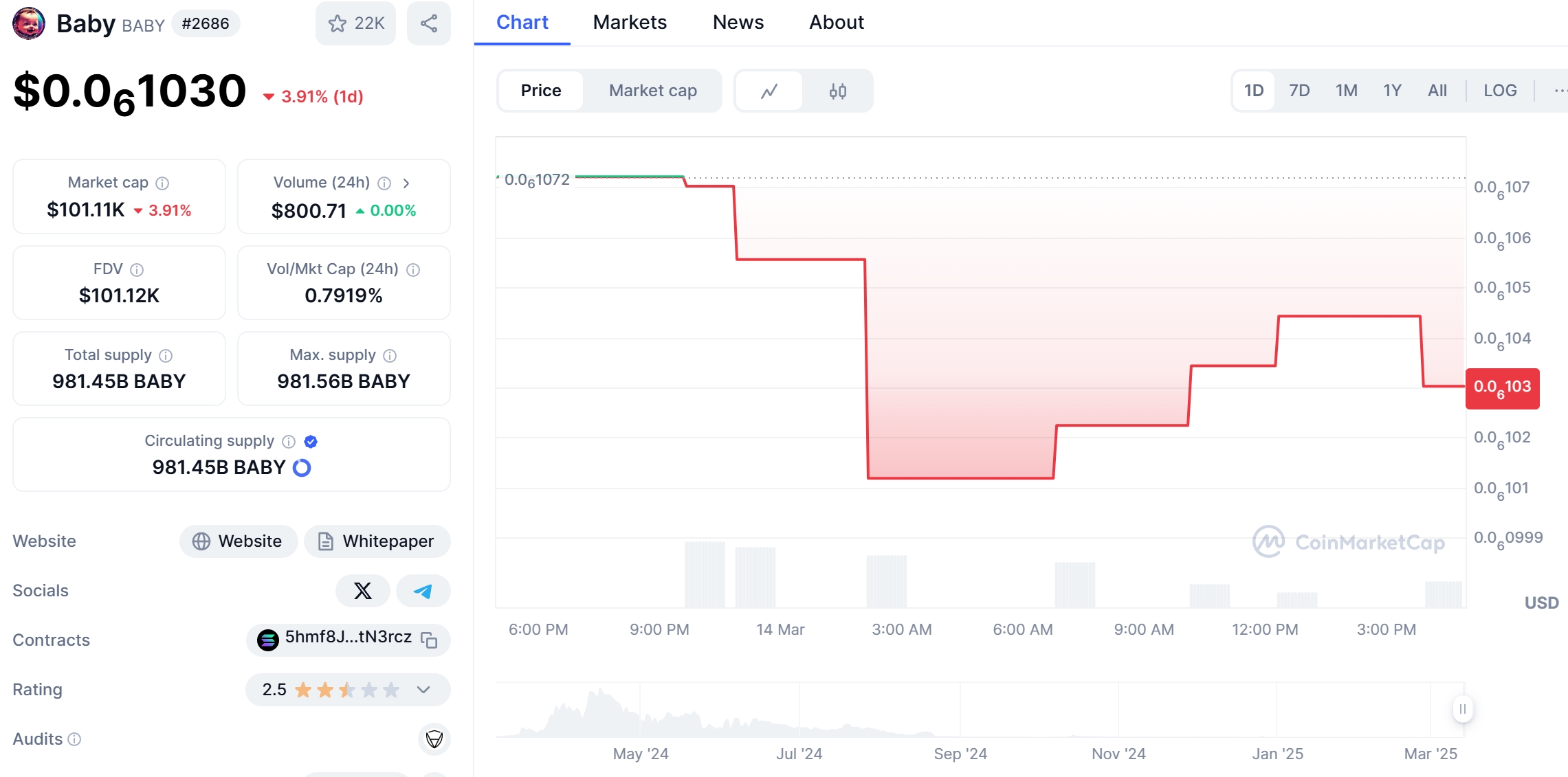Click the circulating supply ring indicator
The width and height of the screenshot is (1568, 777).
[x=302, y=468]
